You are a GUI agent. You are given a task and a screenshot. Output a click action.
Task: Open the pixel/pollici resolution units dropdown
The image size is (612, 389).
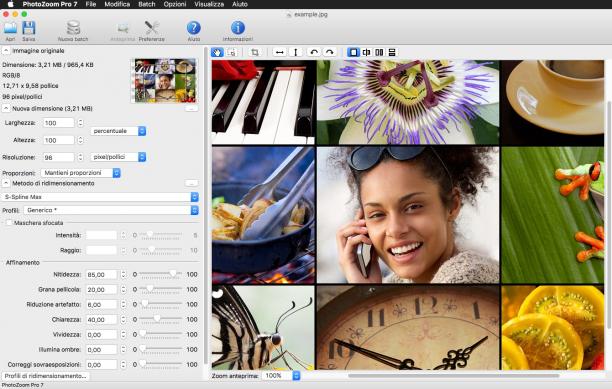pyautogui.click(x=118, y=157)
